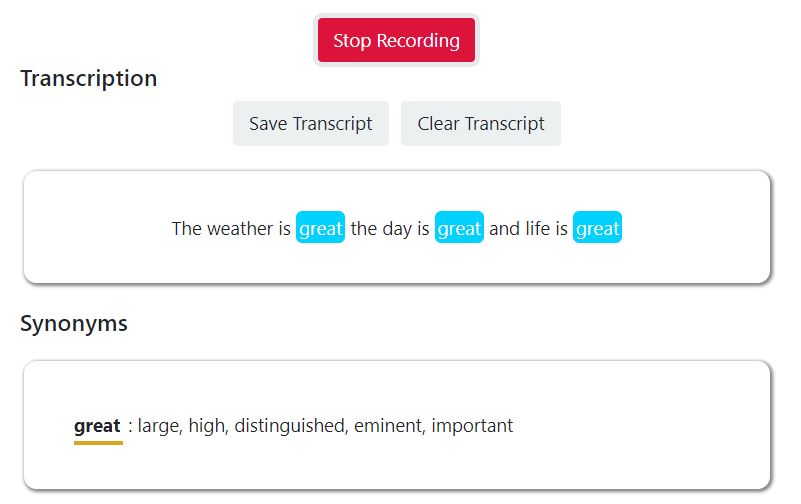Click the Stop Recording button

pos(396,41)
